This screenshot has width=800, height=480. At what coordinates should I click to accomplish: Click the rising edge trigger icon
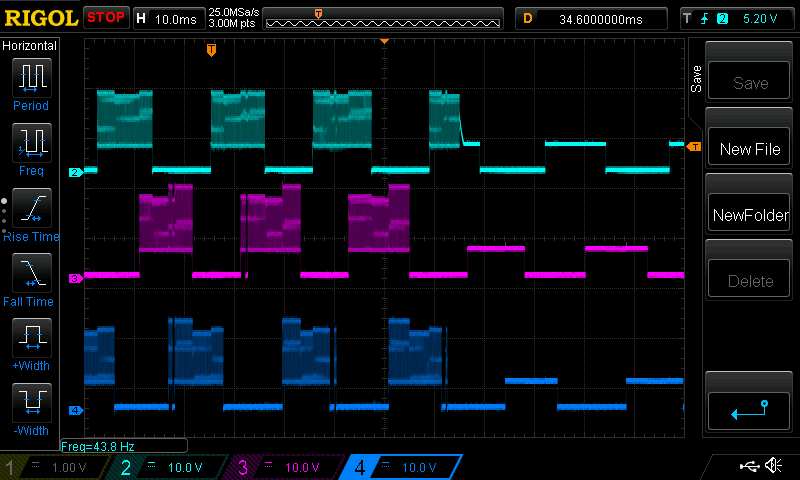click(704, 19)
